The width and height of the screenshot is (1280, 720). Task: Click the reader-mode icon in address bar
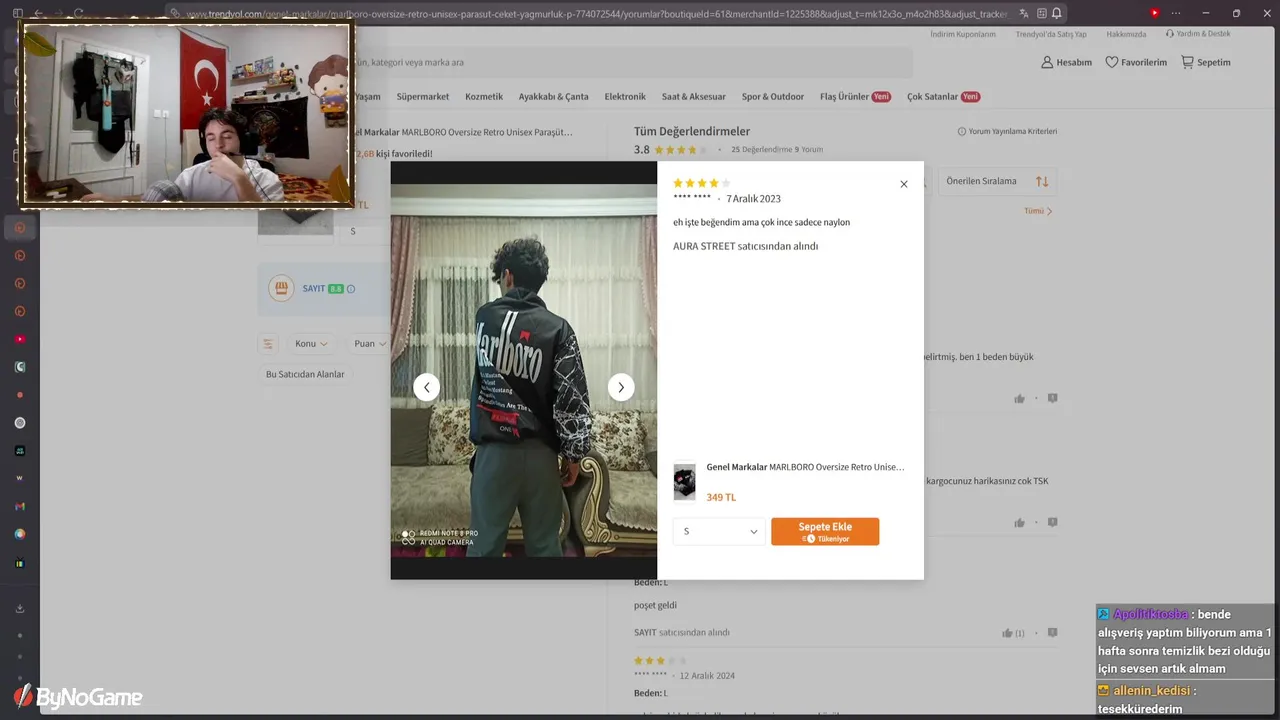pyautogui.click(x=1042, y=14)
